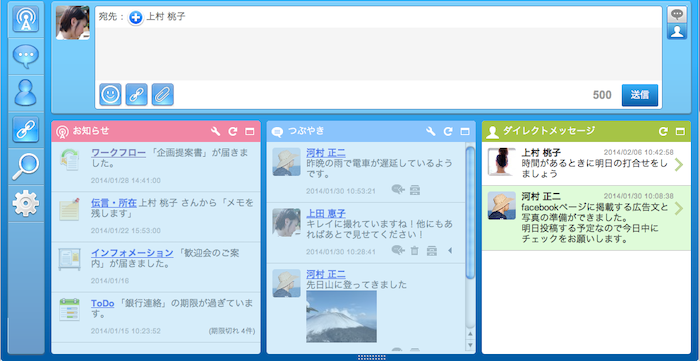Reply to 河村's train delay post
The height and width of the screenshot is (361, 700).
tap(398, 190)
